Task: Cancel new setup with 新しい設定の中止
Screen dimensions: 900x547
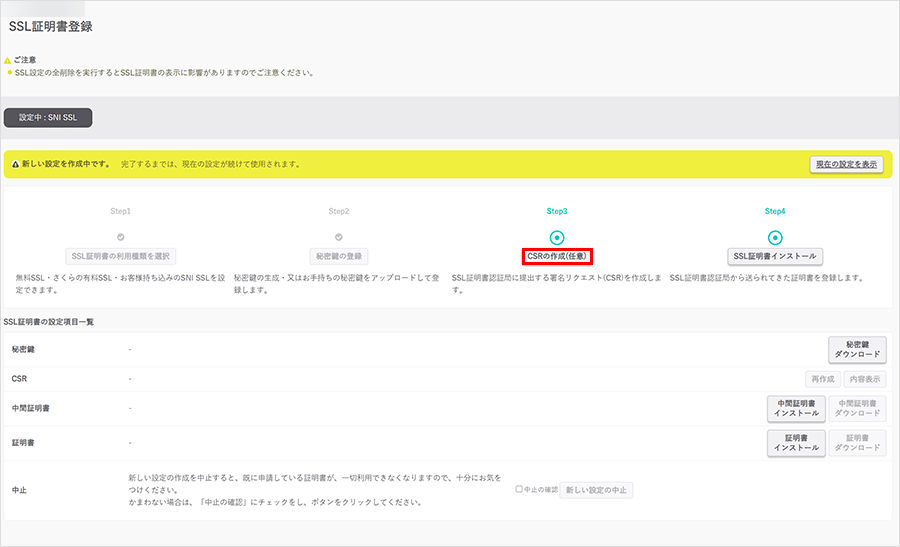Action: click(596, 490)
